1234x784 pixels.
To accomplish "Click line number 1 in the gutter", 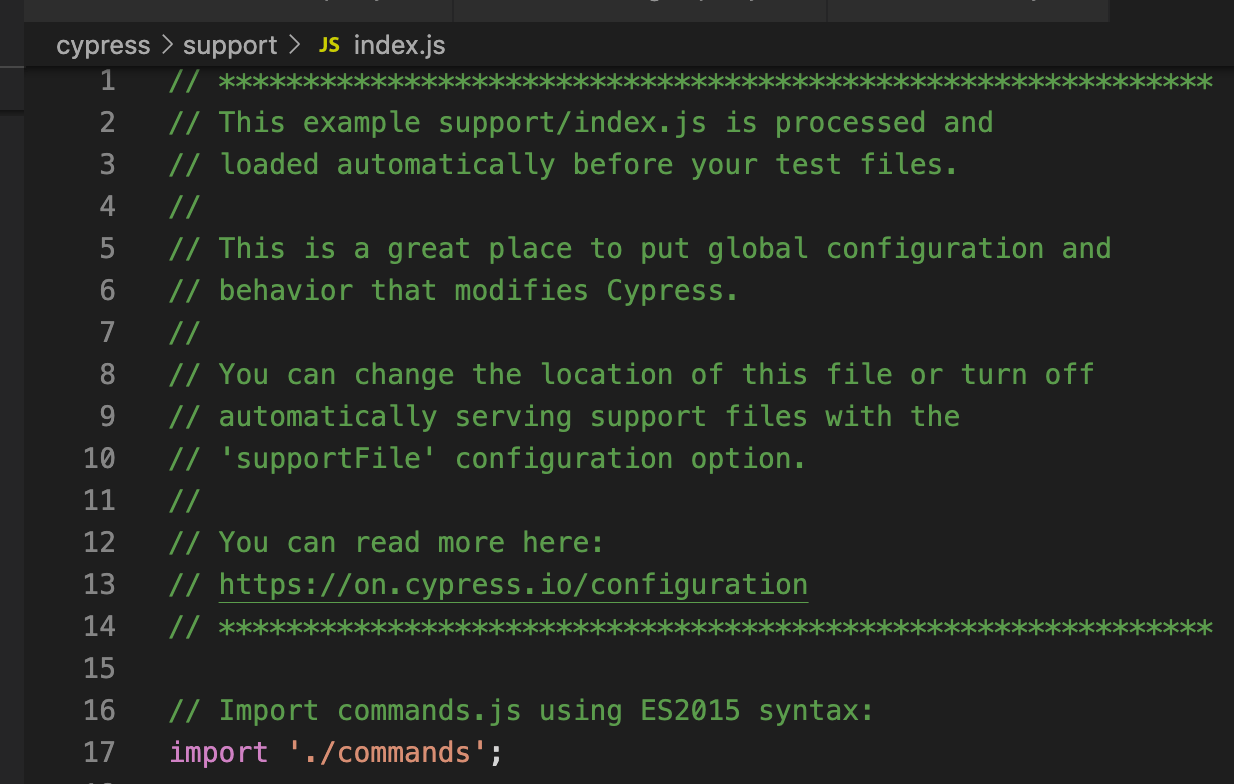I will [x=107, y=80].
